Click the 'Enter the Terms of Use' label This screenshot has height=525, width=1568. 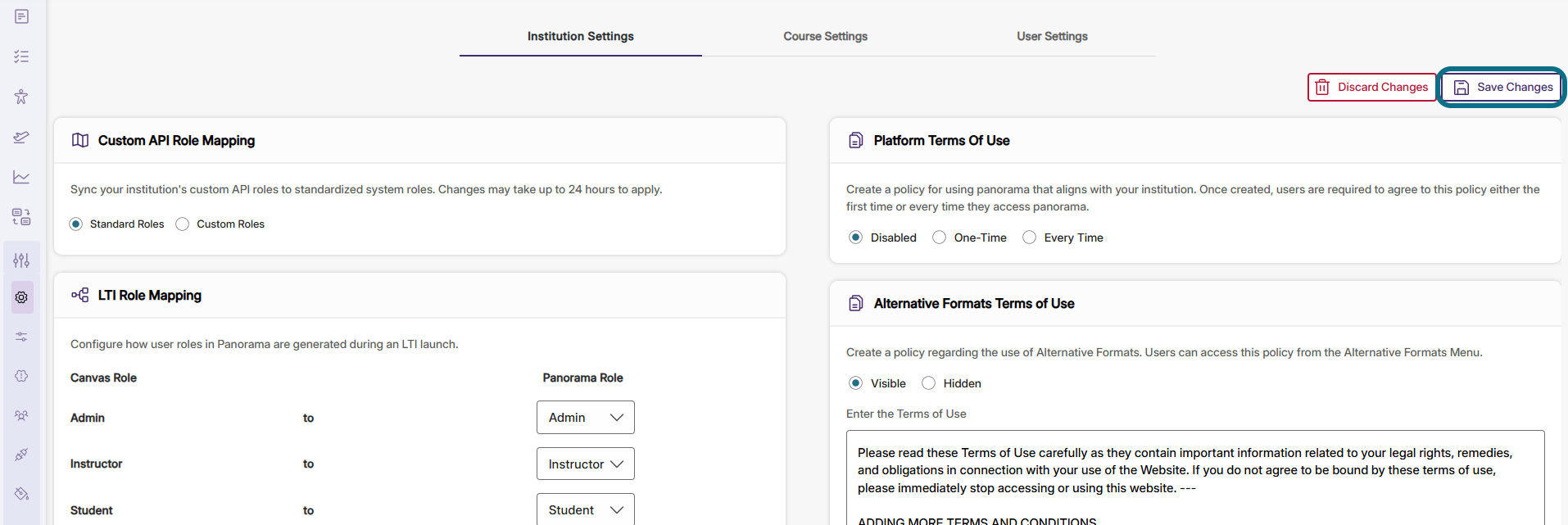pos(906,414)
